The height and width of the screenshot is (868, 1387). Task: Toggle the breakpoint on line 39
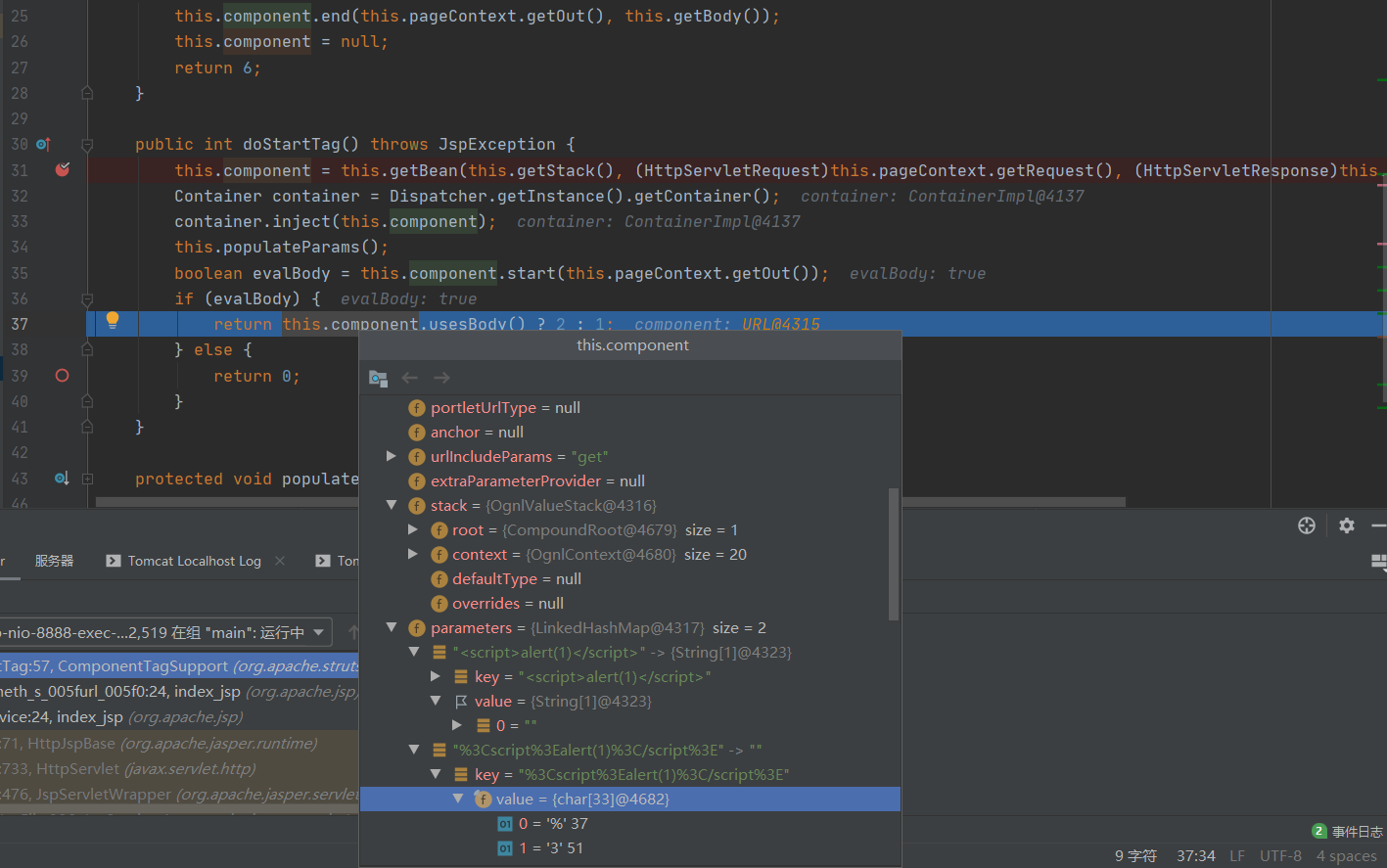(x=63, y=376)
